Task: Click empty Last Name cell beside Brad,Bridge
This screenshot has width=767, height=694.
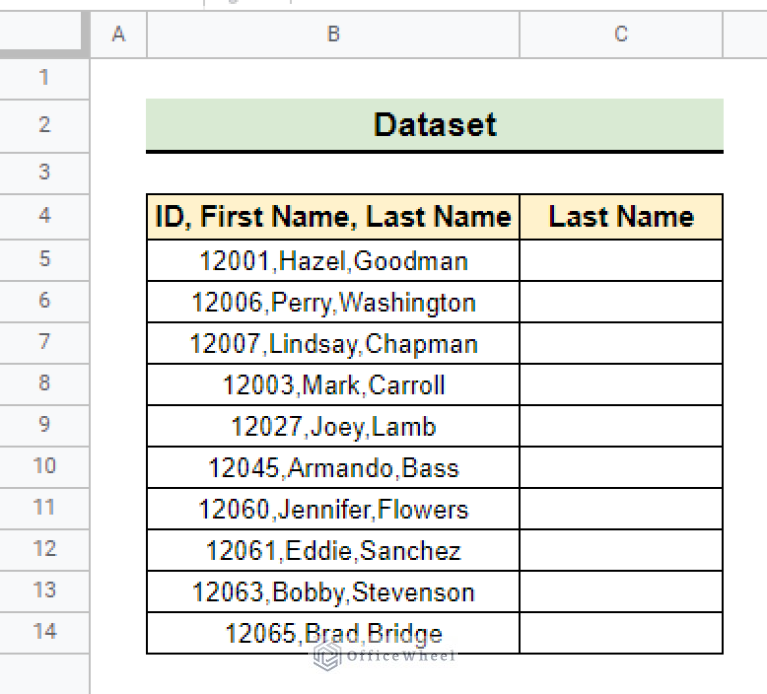Action: [621, 633]
